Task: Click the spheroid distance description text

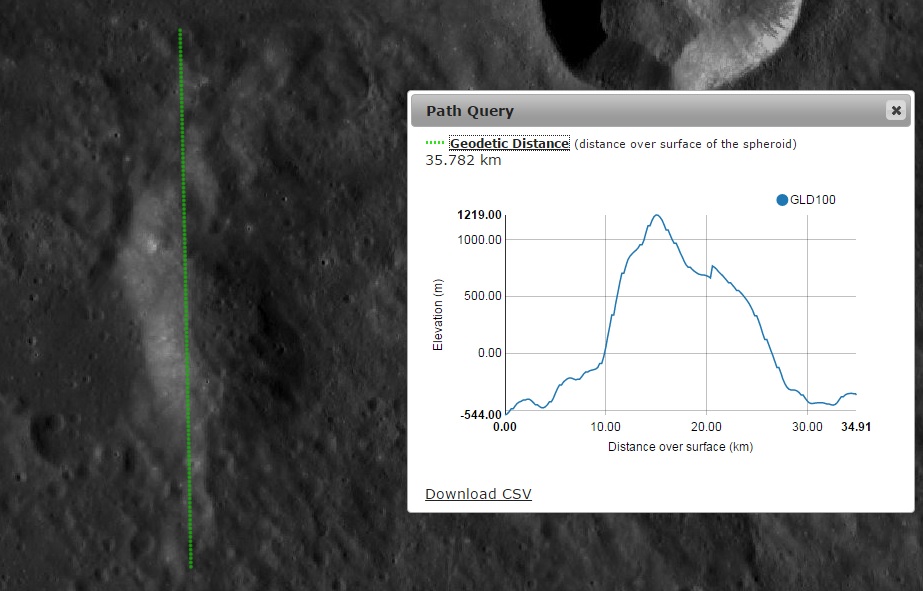Action: tap(685, 144)
